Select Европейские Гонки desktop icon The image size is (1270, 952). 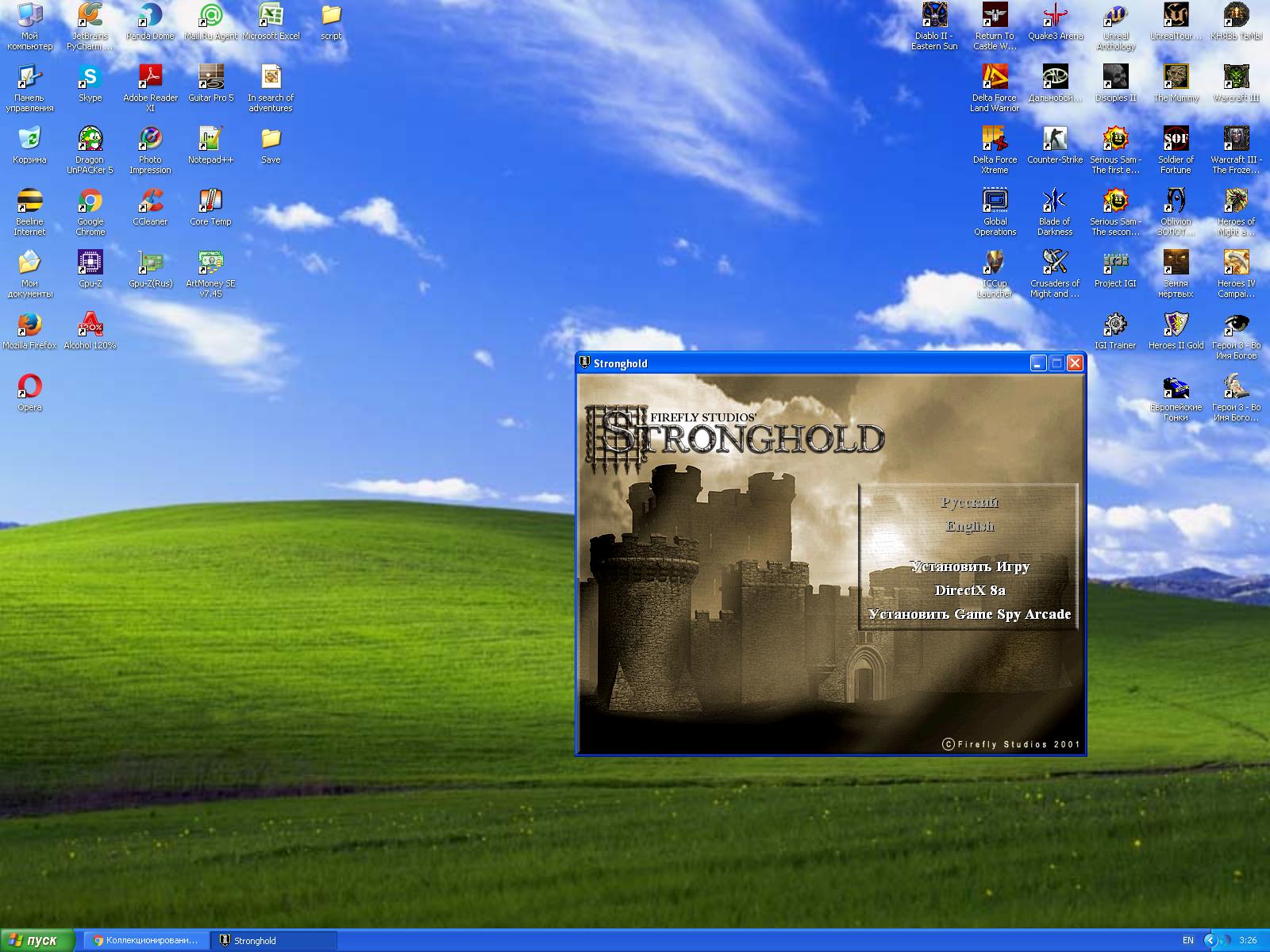click(1176, 397)
